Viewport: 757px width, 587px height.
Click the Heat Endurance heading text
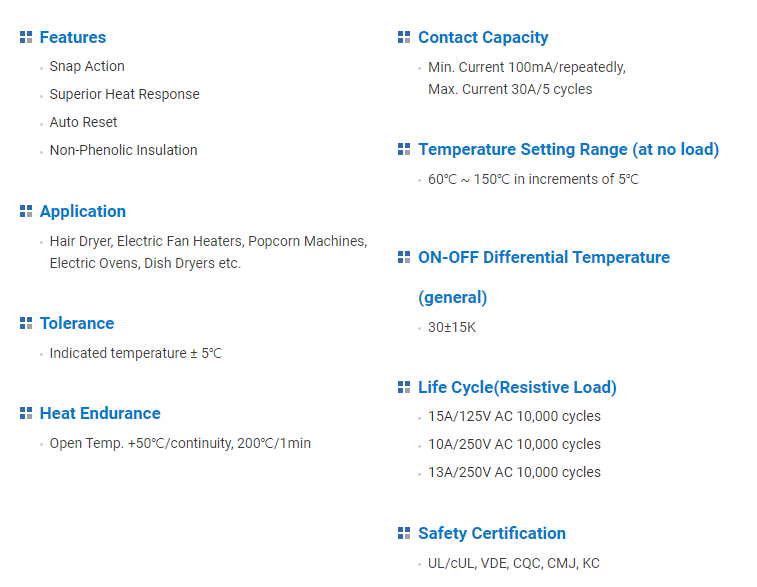[x=100, y=413]
